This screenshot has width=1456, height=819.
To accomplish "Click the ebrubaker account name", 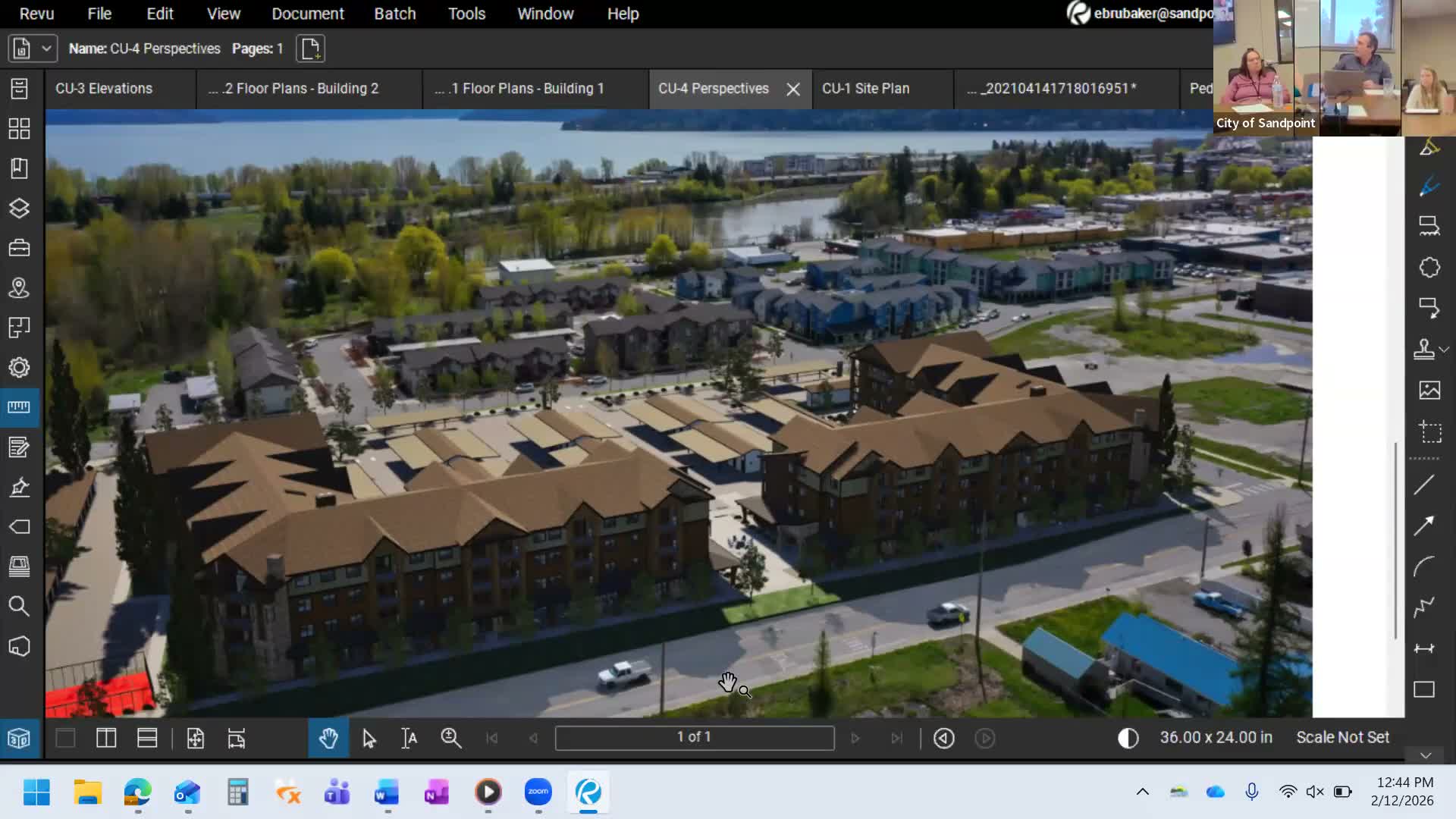I will point(1145,13).
